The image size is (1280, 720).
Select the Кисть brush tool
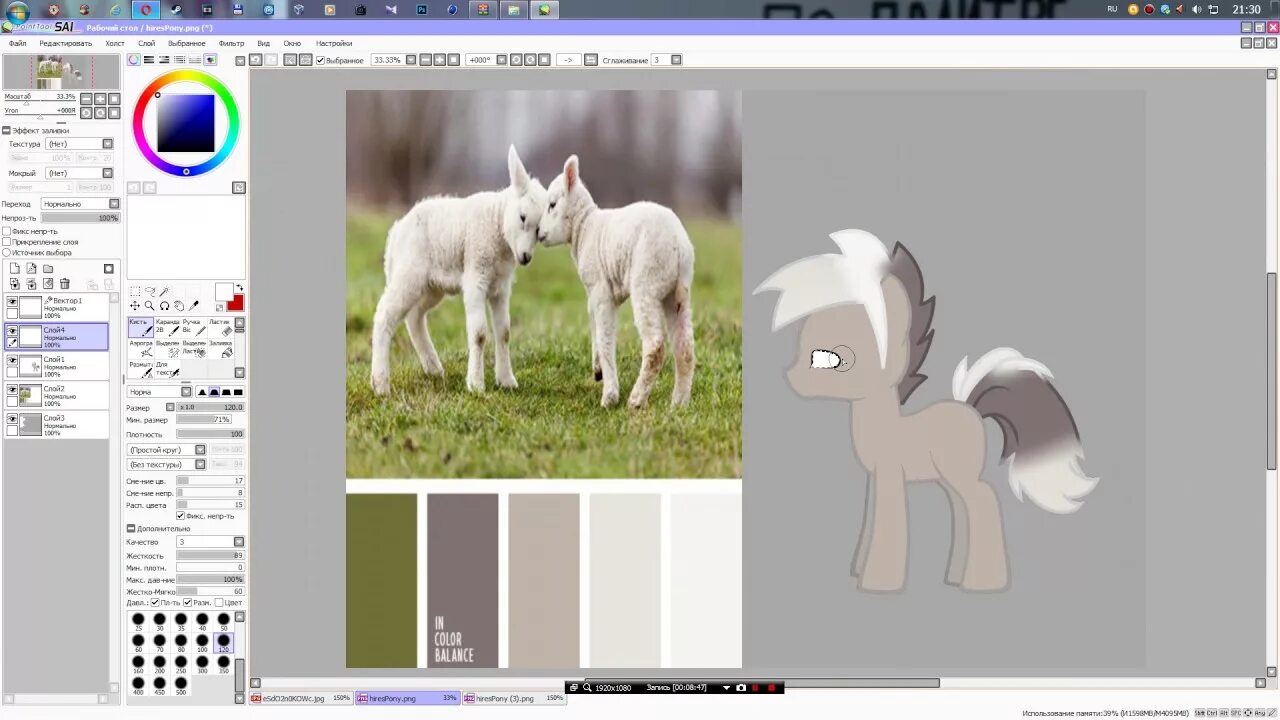(141, 327)
